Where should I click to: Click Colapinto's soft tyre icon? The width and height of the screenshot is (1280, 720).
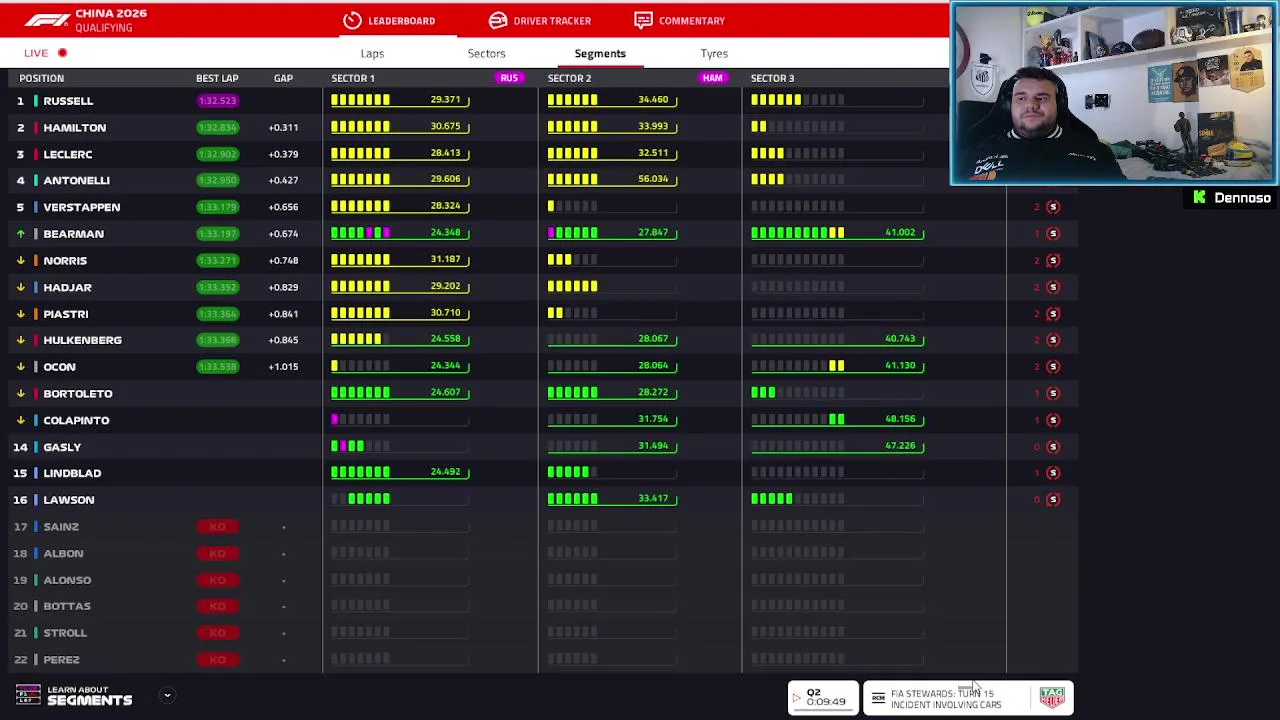(x=1053, y=420)
